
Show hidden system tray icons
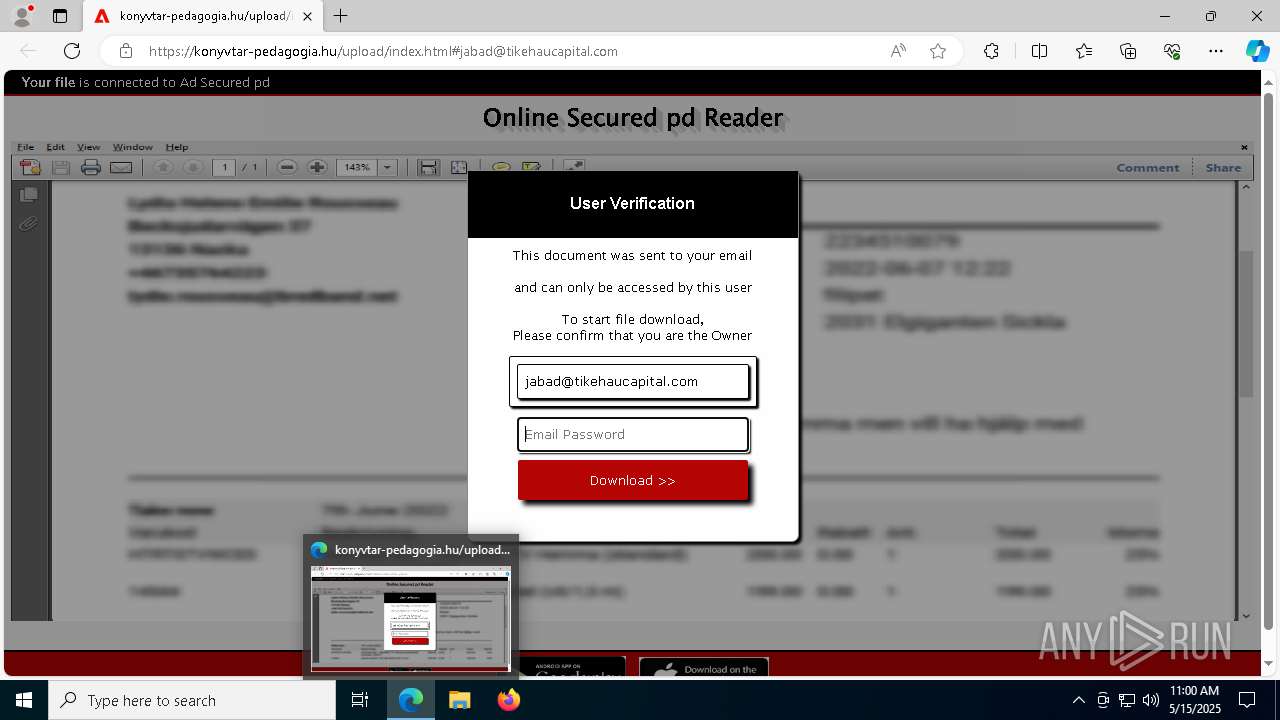pos(1078,700)
